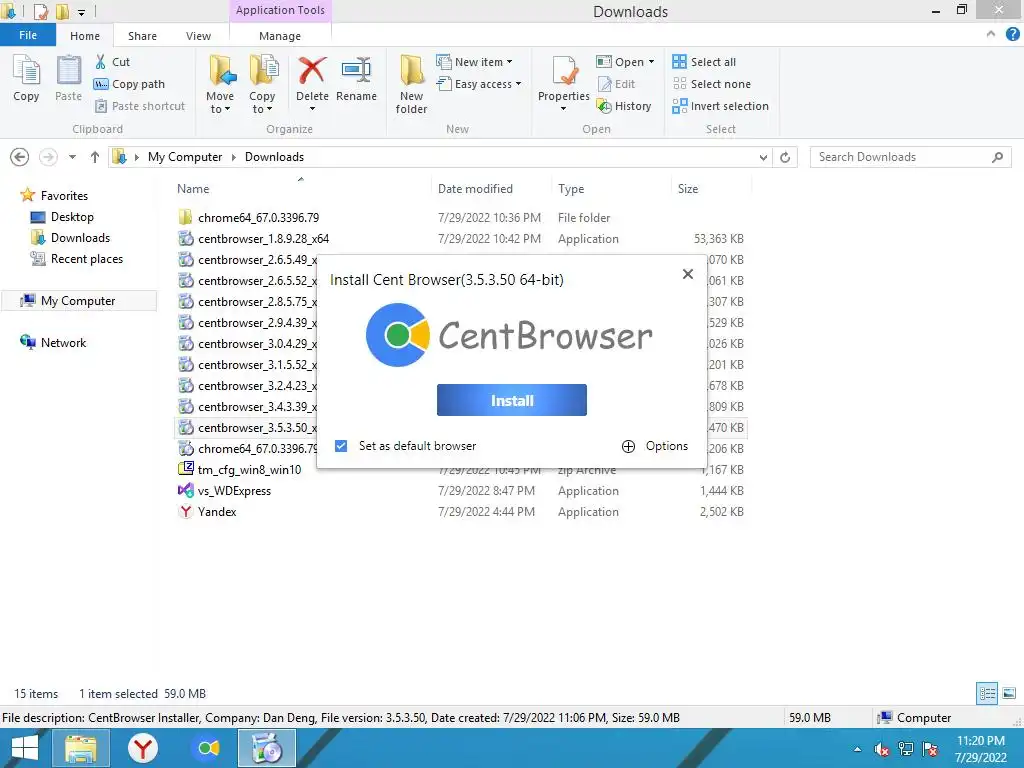
Task: Click the blue Install button
Action: (x=512, y=400)
